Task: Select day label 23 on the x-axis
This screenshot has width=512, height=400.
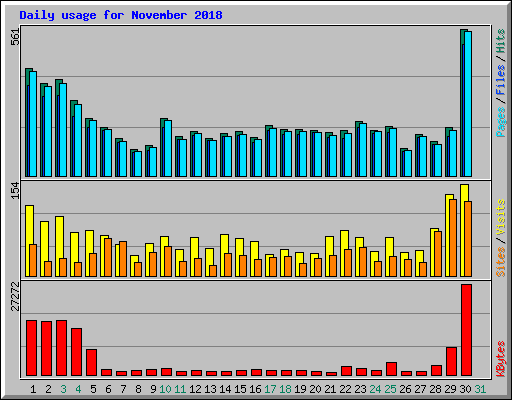Action: tap(360, 389)
